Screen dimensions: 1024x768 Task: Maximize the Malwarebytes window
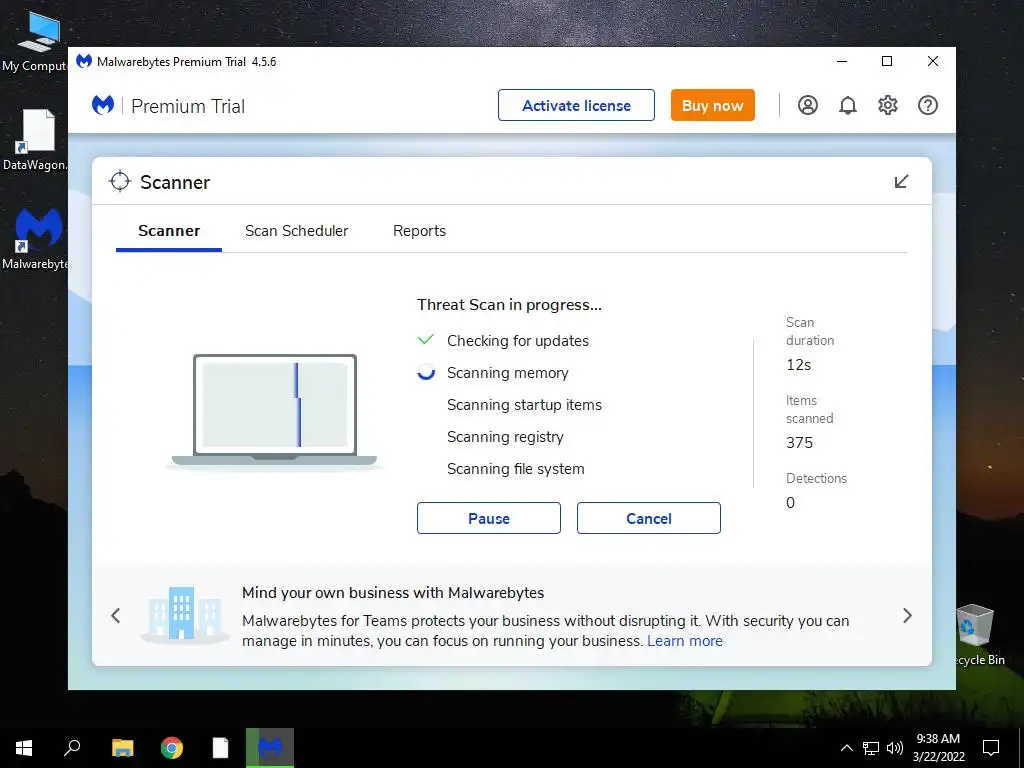(887, 61)
